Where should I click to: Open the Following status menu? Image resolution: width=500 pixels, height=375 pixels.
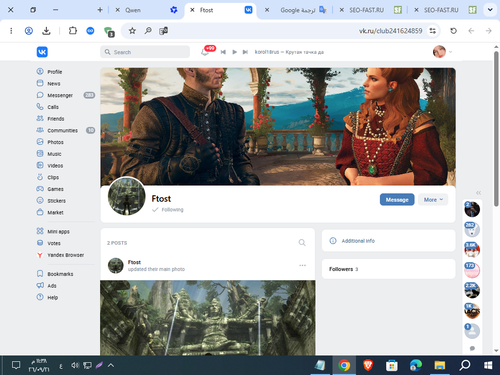click(168, 210)
